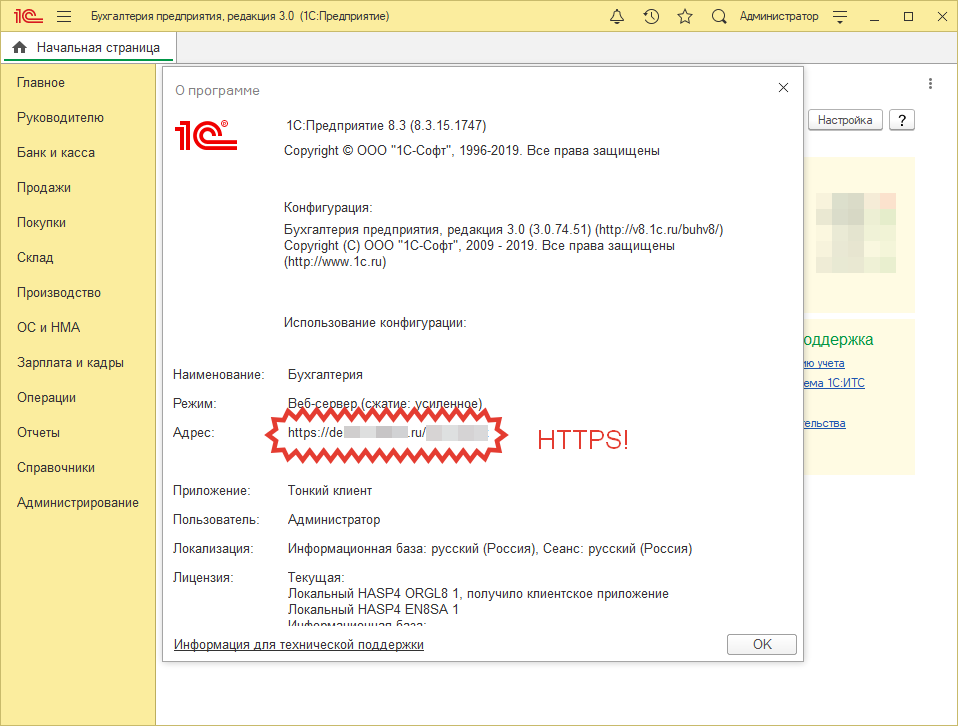
Task: Click the search magnifier icon
Action: click(x=719, y=17)
